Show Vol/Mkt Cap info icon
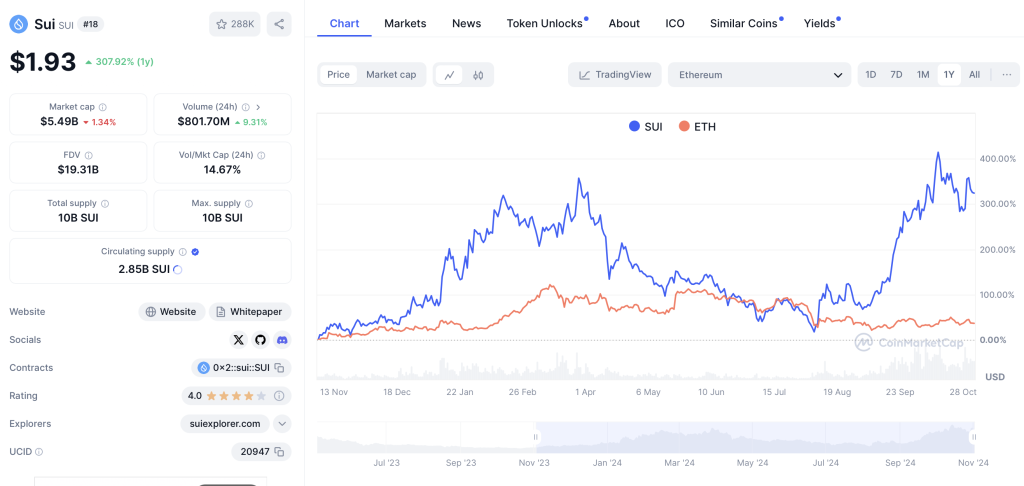 261,155
